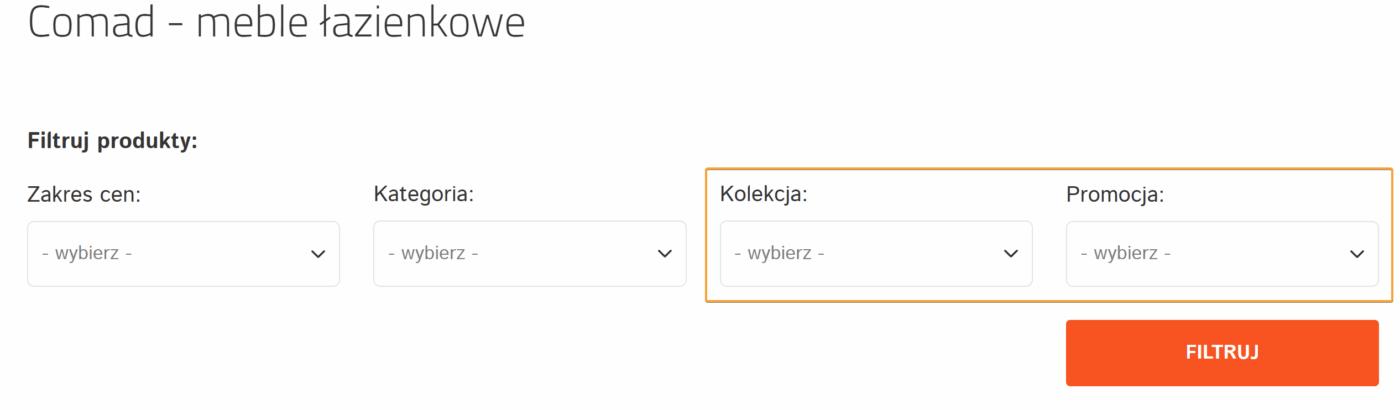This screenshot has height=410, width=1400.
Task: Click the "Comad - meble łazienkowe" page heading
Action: [x=276, y=23]
